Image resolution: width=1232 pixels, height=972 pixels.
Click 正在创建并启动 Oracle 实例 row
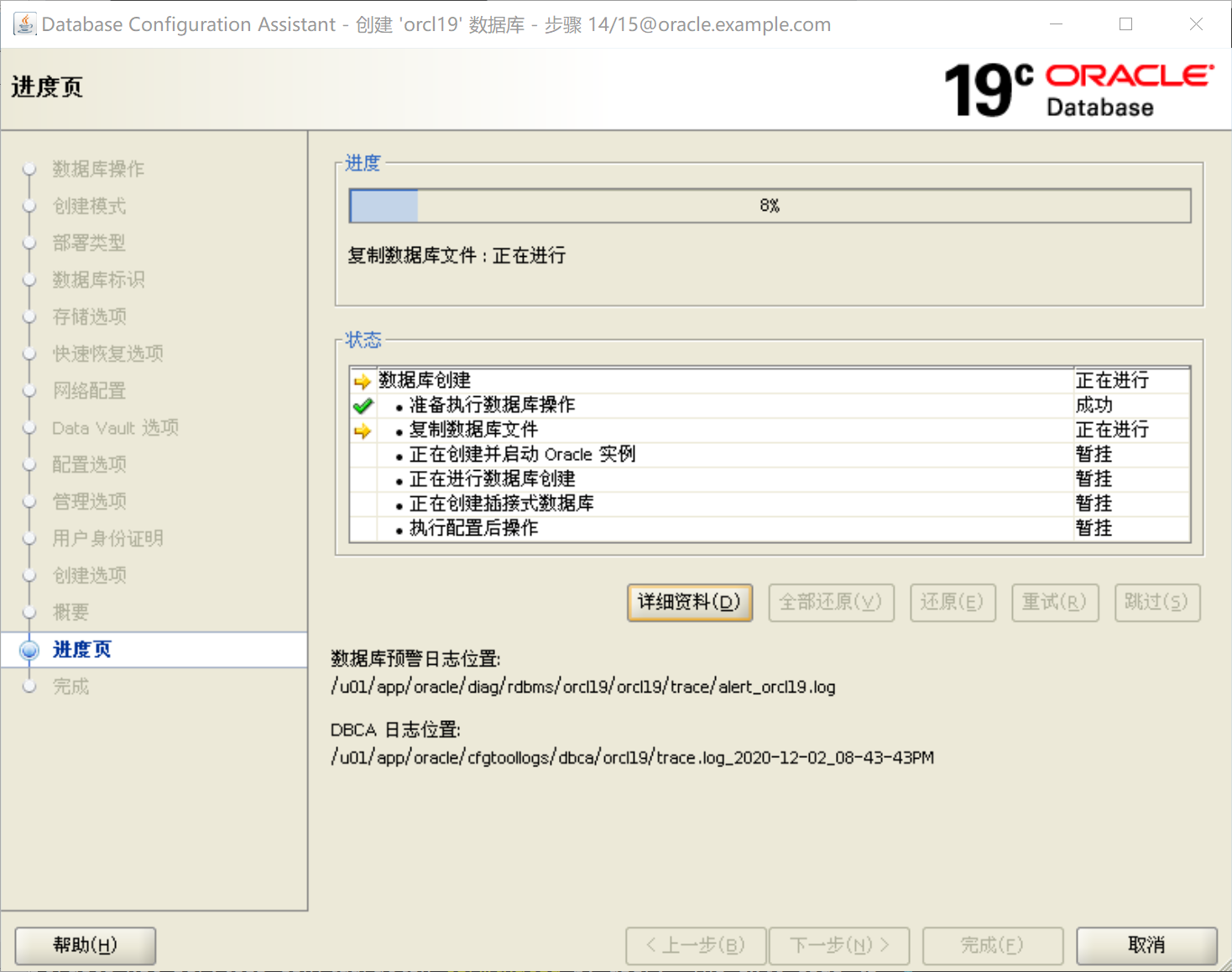pyautogui.click(x=770, y=455)
